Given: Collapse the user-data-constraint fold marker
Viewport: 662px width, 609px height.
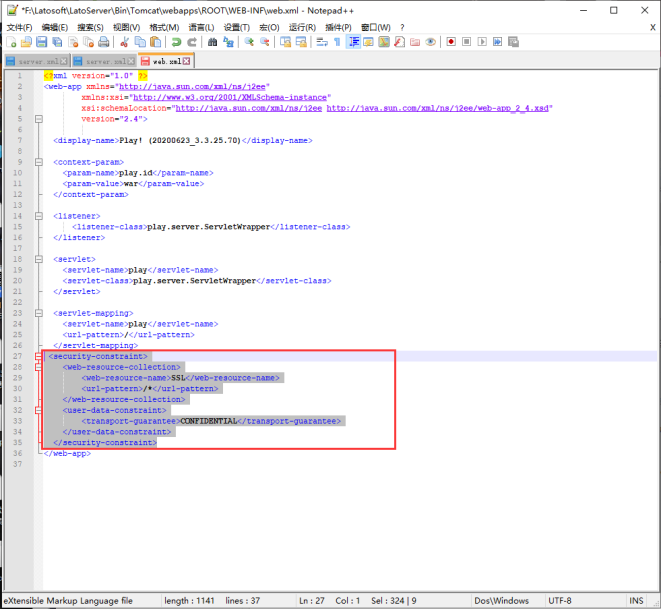Looking at the screenshot, I should (39, 410).
